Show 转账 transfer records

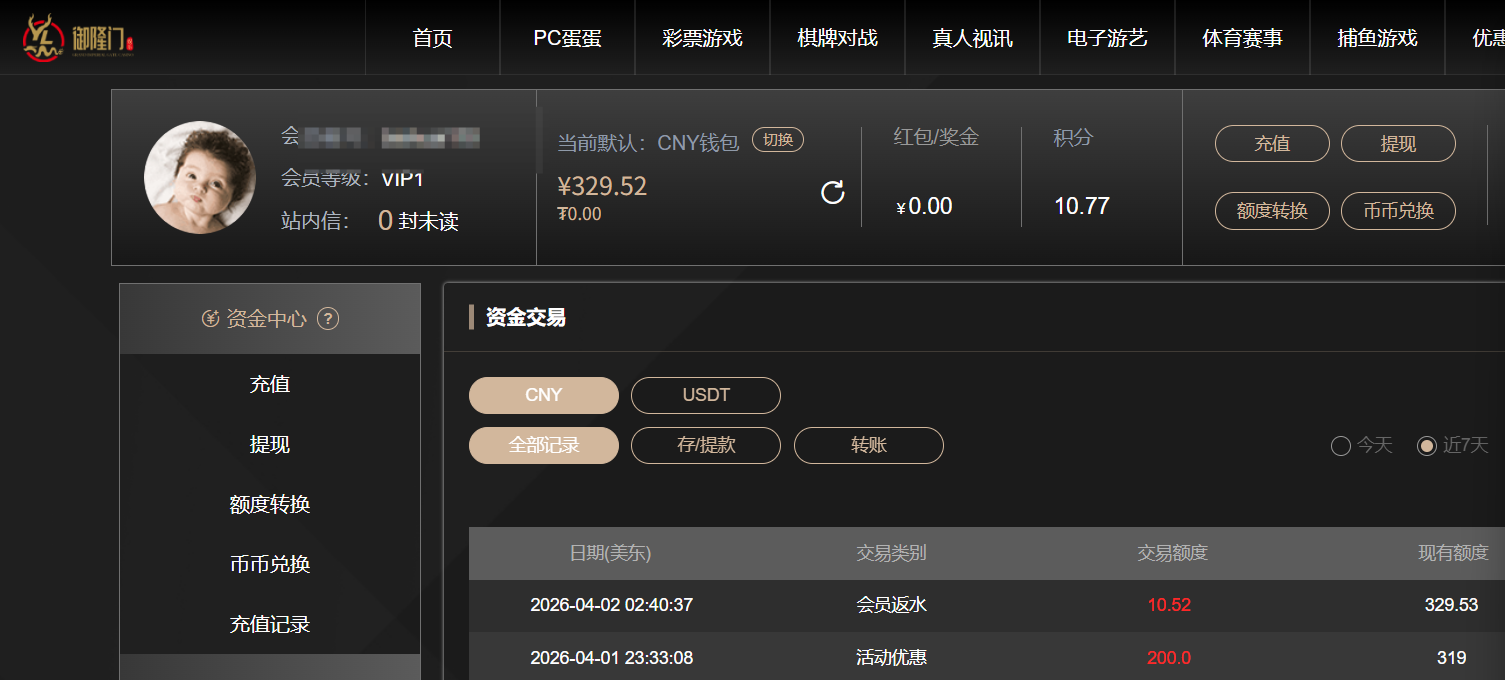(x=868, y=446)
